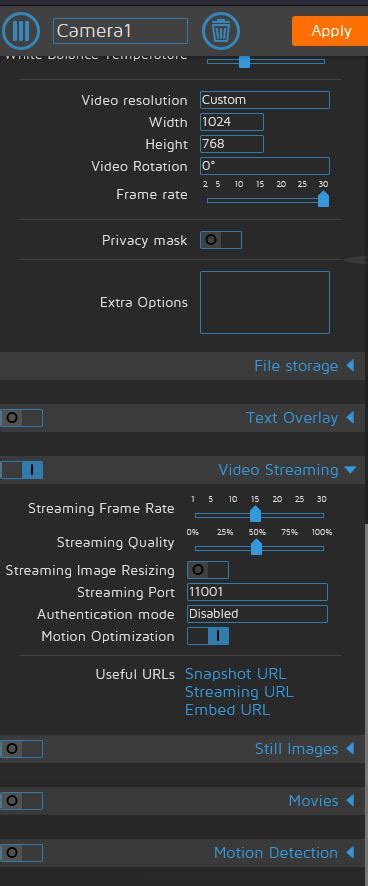Open the Video resolution dropdown
The image size is (368, 886).
click(265, 100)
